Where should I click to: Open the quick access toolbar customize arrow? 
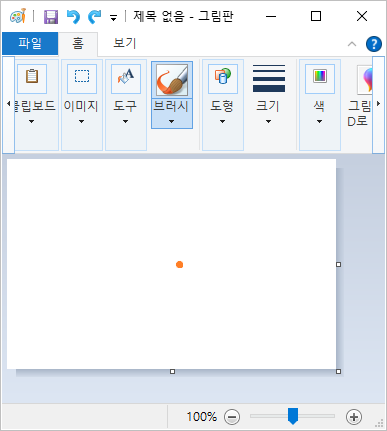click(x=114, y=18)
